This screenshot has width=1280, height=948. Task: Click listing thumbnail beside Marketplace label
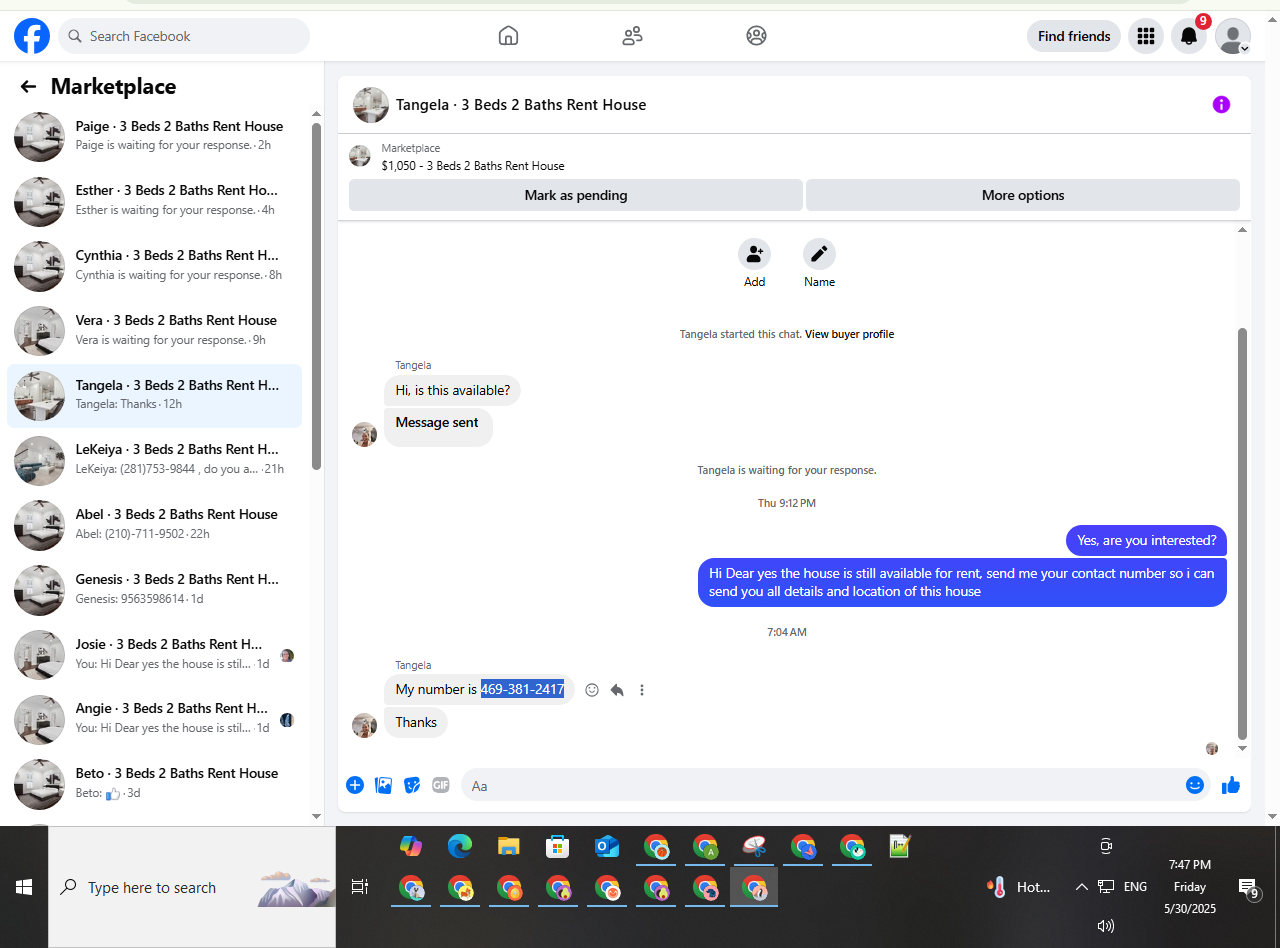coord(360,156)
